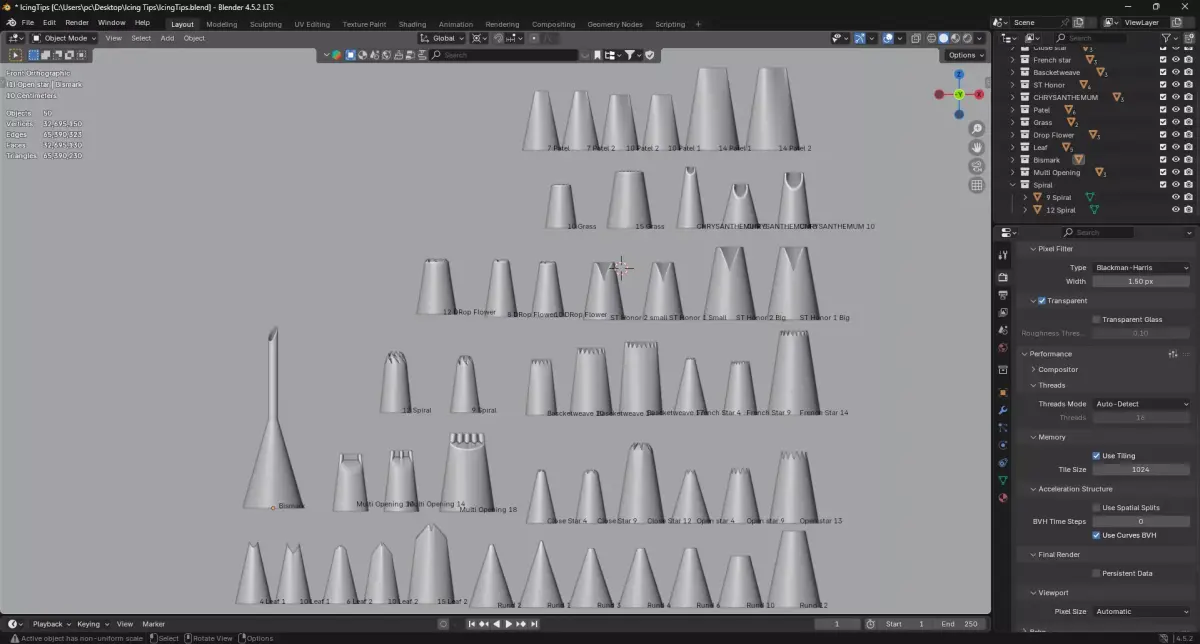Toggle the camera view icon
This screenshot has width=1200, height=644.
(977, 166)
